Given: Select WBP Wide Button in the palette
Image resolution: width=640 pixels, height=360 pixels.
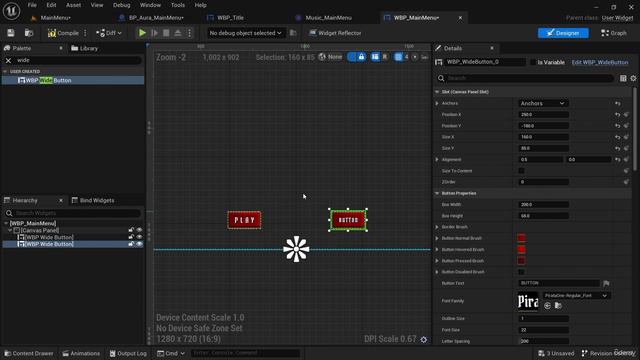Looking at the screenshot, I should 73,80.
